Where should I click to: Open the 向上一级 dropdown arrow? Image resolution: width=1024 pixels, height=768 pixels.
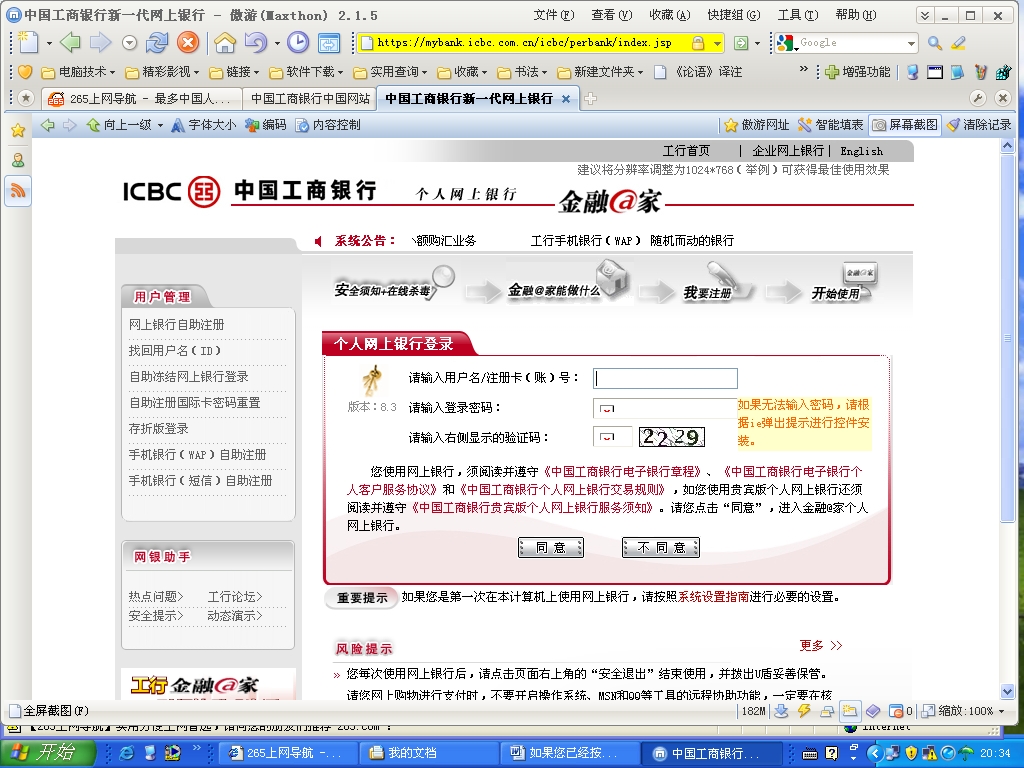160,125
